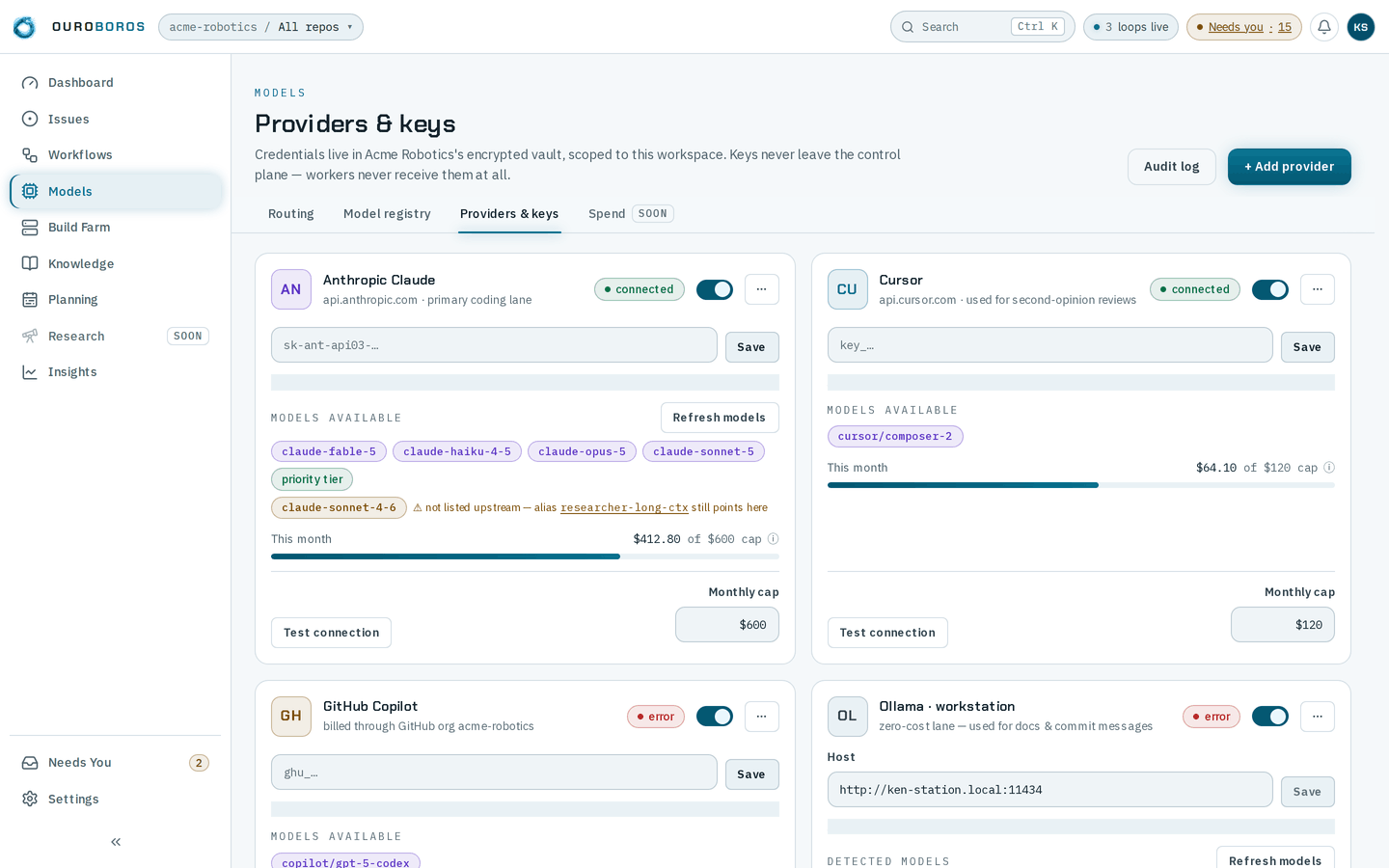Click the Workflows icon in sidebar

pyautogui.click(x=30, y=155)
